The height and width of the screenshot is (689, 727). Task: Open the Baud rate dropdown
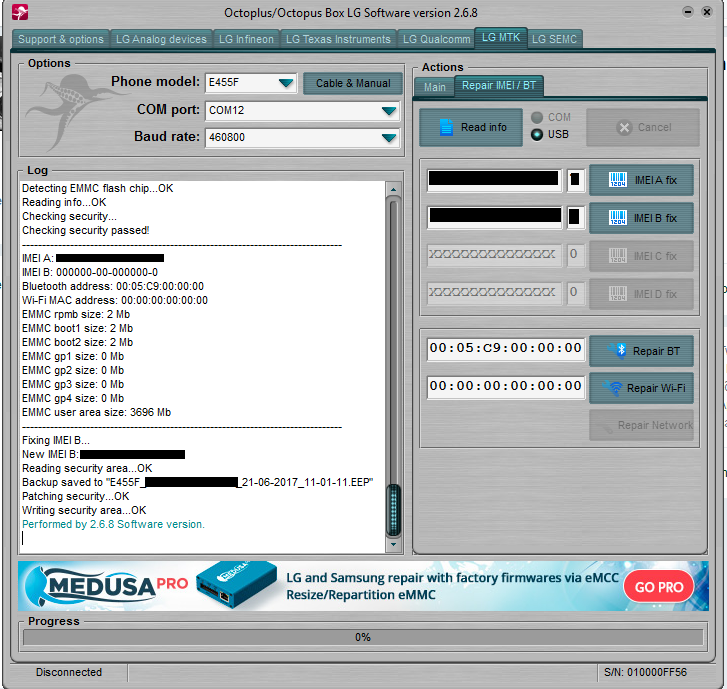389,138
